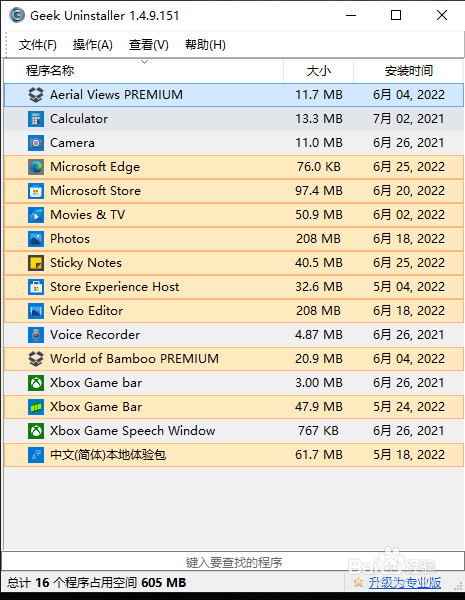The height and width of the screenshot is (600, 465).
Task: Close the Geek Uninstaller window
Action: pos(442,15)
